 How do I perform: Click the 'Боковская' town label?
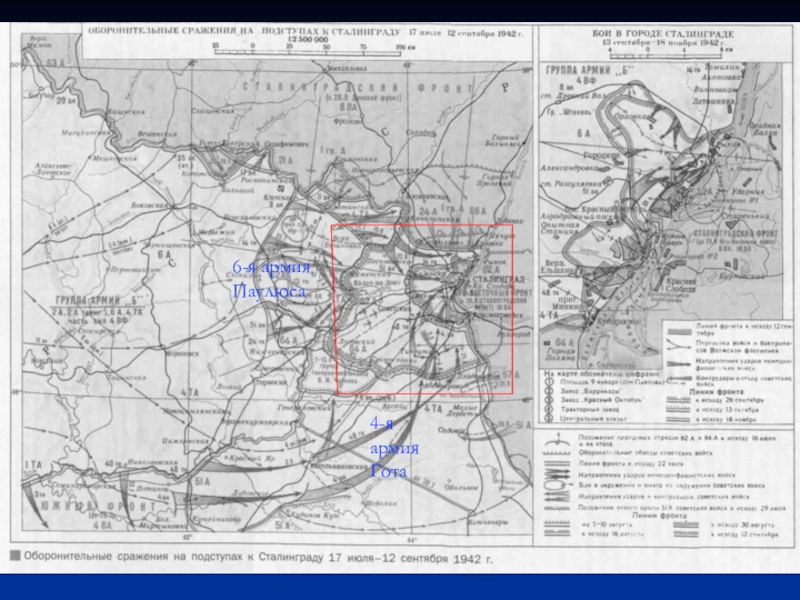click(149, 205)
